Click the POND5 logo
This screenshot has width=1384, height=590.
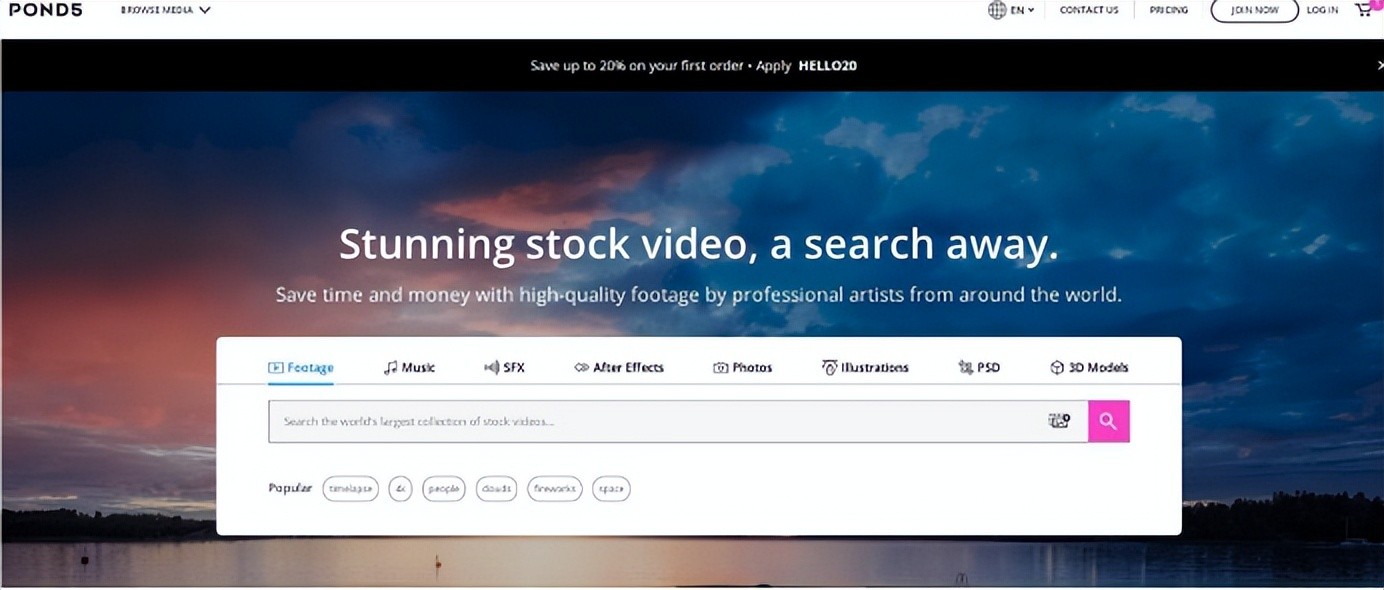click(x=45, y=10)
